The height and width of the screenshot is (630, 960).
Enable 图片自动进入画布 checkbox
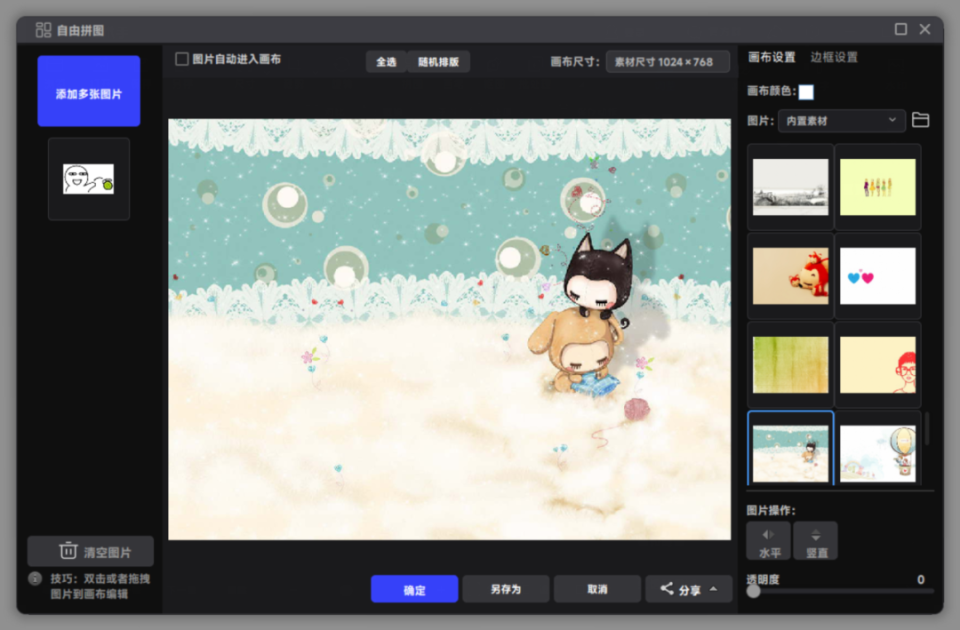(x=182, y=59)
